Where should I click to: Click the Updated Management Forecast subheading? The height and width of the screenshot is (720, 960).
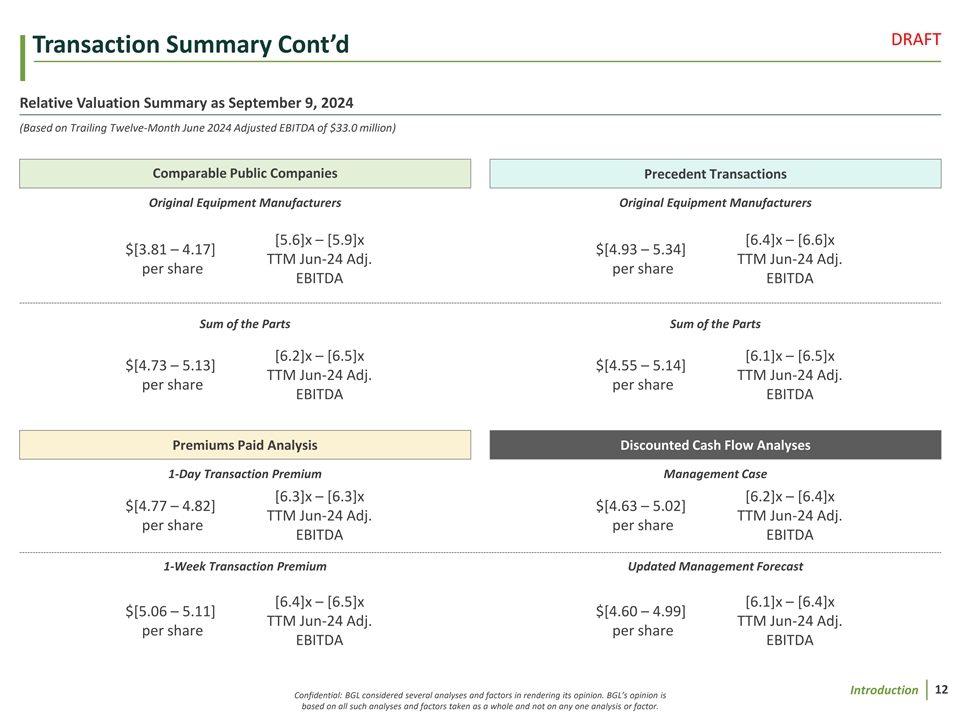(715, 567)
